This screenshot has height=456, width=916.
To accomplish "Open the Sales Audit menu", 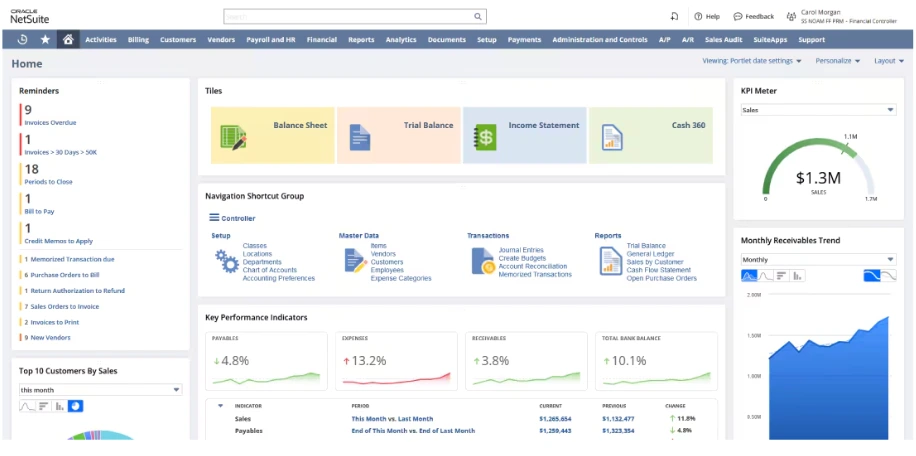I will [x=724, y=40].
